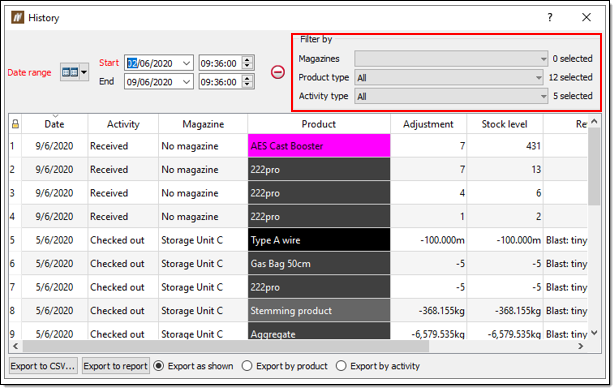Screen dimensions: 616x391
Task: Click the magenta AES Cast Booster cell
Action: click(319, 146)
